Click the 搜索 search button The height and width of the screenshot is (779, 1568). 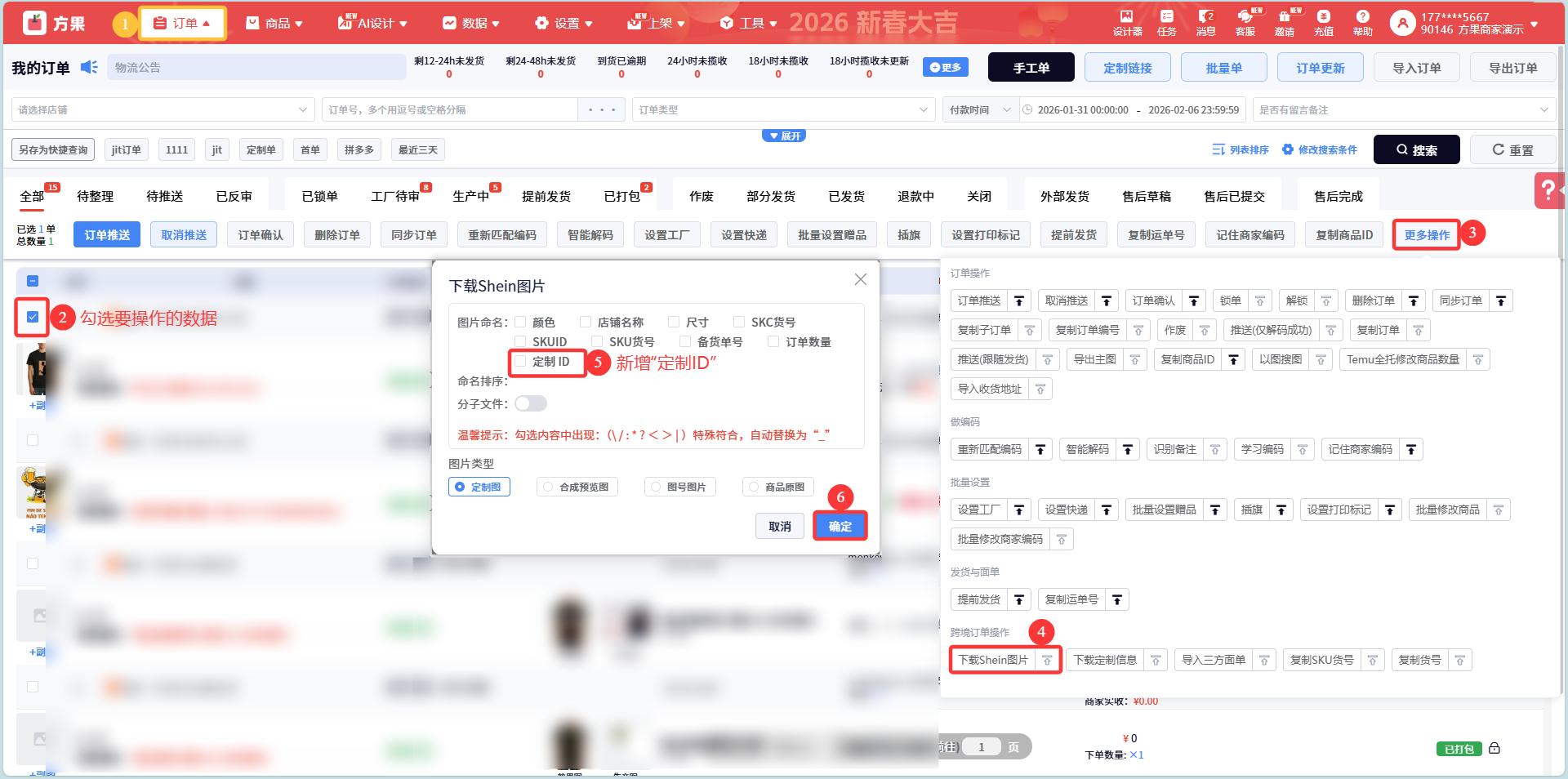coord(1417,149)
